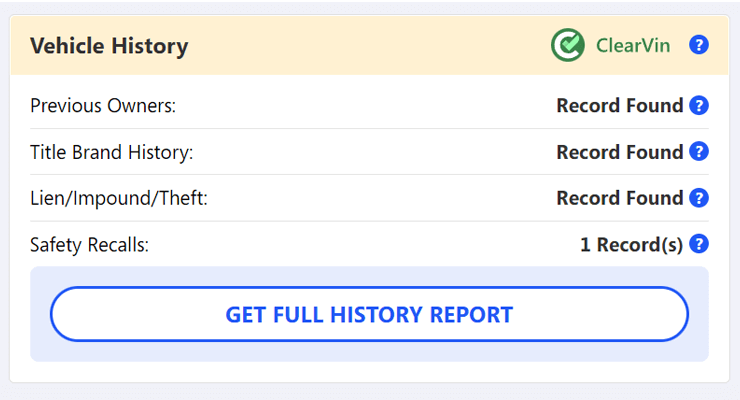Open help icon next to ClearVin
Viewport: 740px width, 400px height.
coord(698,45)
